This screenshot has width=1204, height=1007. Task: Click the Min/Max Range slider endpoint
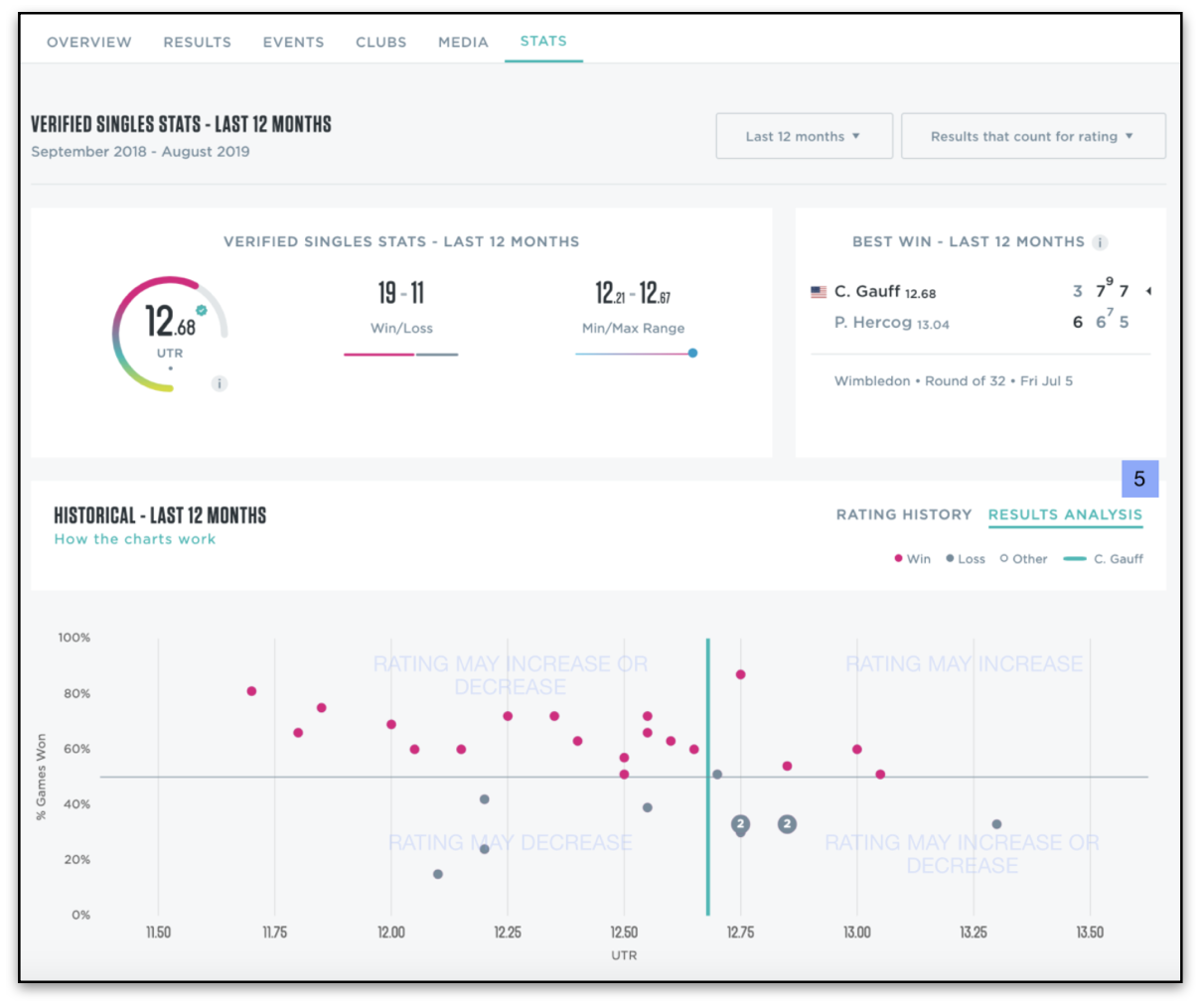692,353
